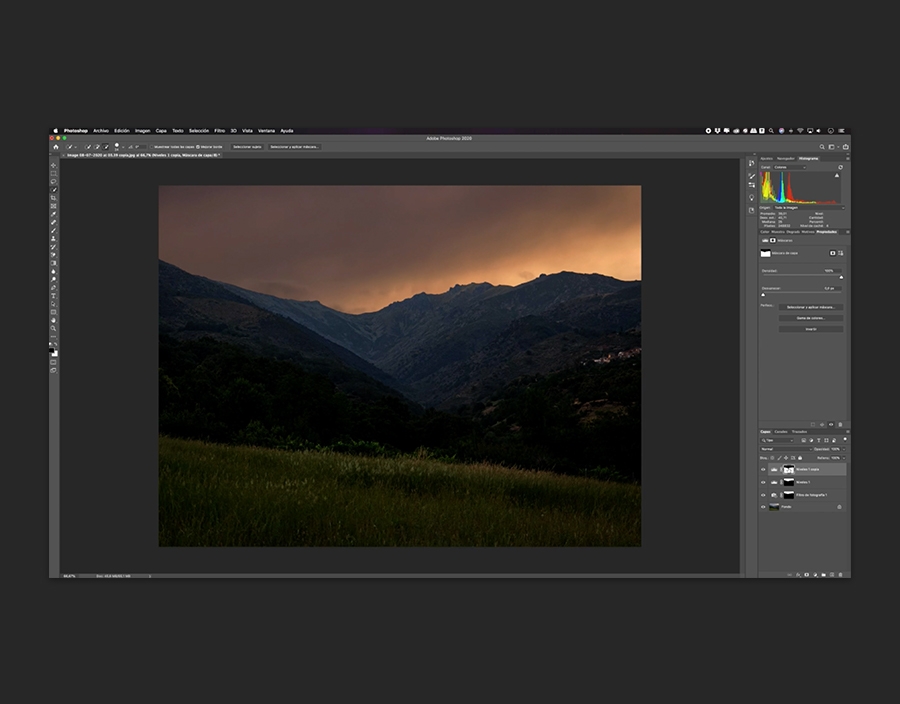Select the Move tool in the toolbar

(x=53, y=165)
